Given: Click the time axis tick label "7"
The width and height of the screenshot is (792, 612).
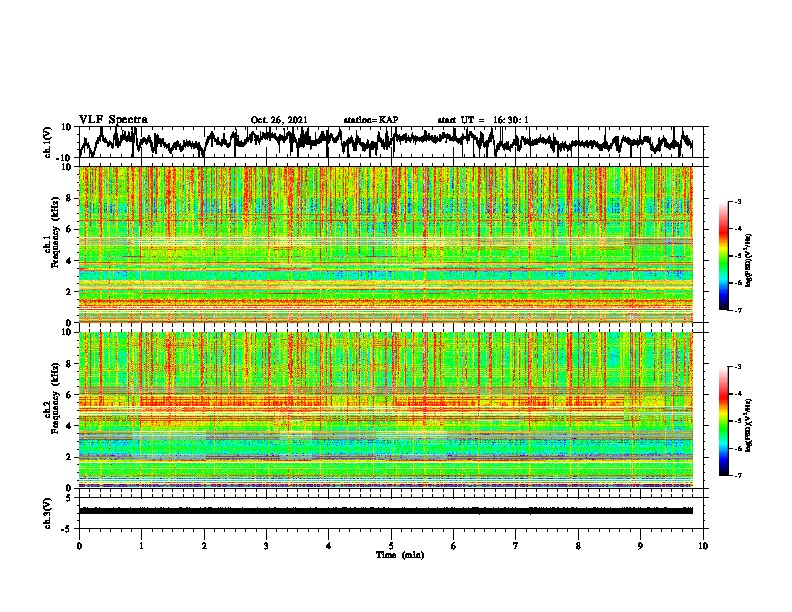Looking at the screenshot, I should coord(516,546).
